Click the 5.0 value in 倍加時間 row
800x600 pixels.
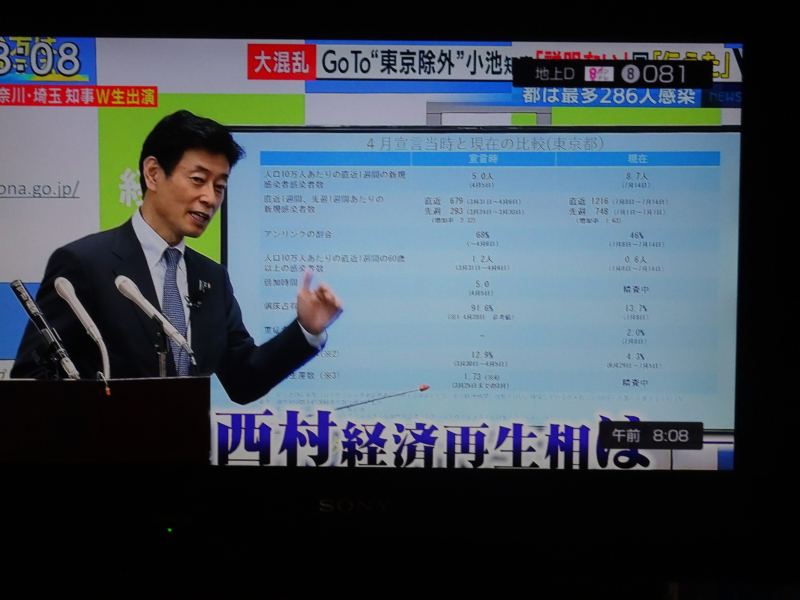(x=482, y=284)
